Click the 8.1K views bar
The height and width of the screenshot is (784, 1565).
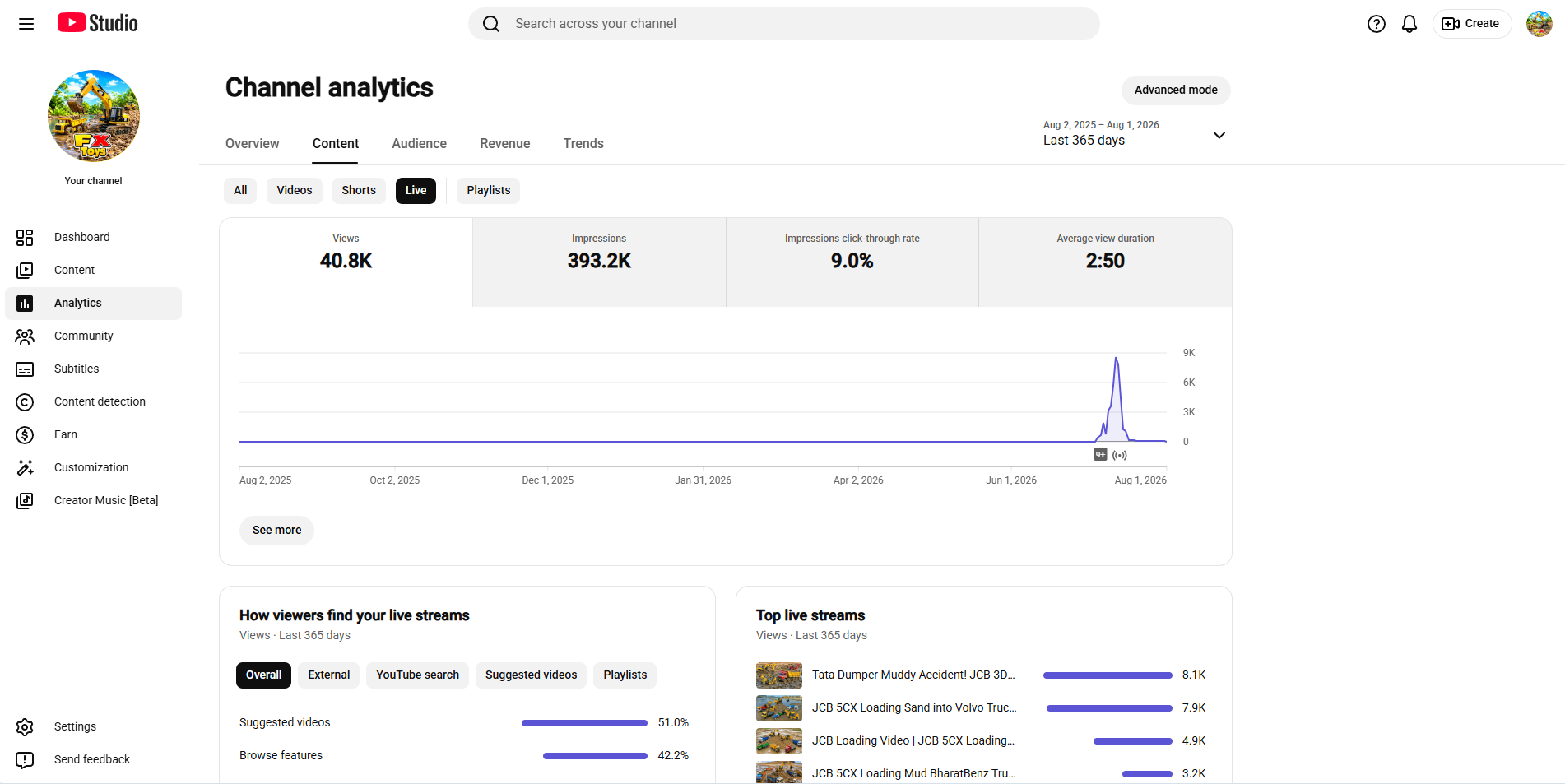1108,675
